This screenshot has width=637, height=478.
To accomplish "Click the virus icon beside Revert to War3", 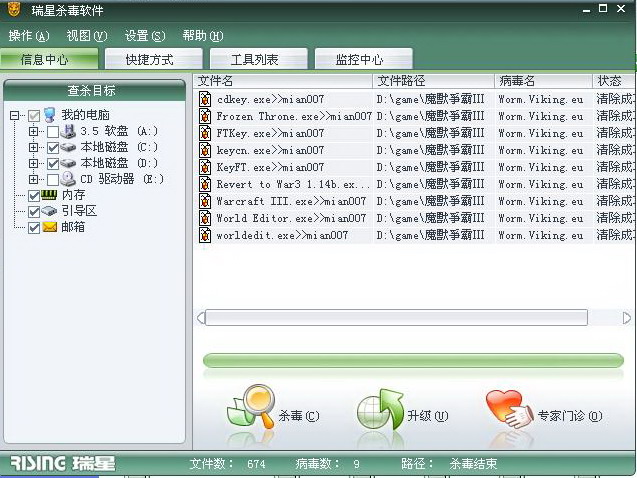I will pyautogui.click(x=205, y=184).
